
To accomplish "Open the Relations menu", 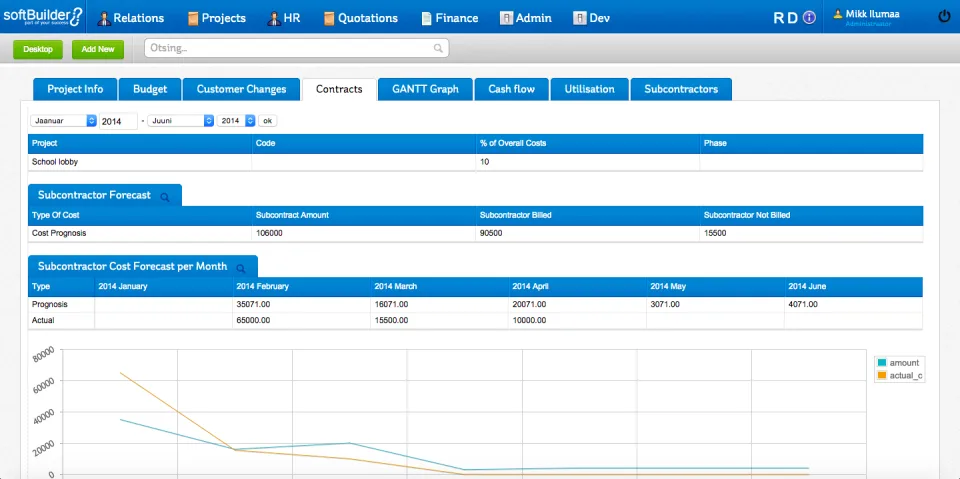I will pyautogui.click(x=130, y=18).
